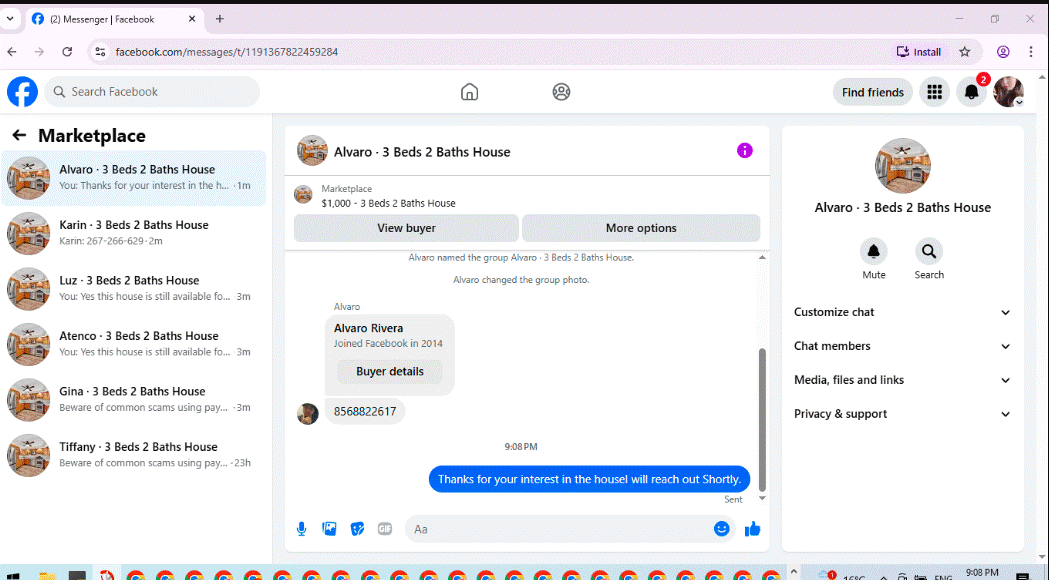Select the Messenger | Facebook browser tab
The image size is (1049, 580).
pyautogui.click(x=114, y=19)
